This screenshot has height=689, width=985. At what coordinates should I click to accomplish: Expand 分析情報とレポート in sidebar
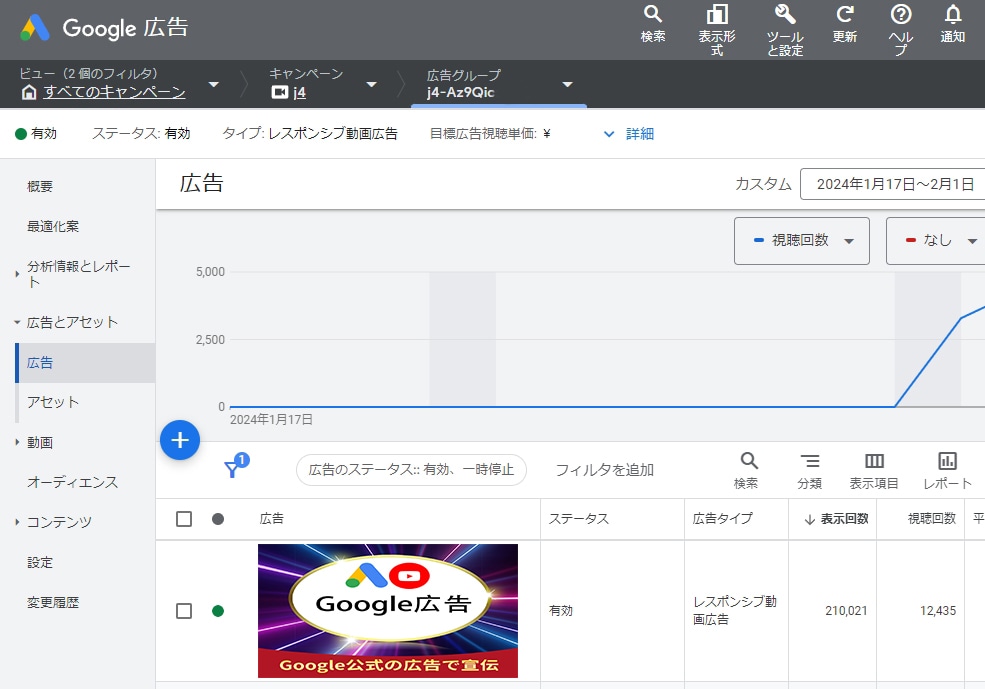(17, 274)
